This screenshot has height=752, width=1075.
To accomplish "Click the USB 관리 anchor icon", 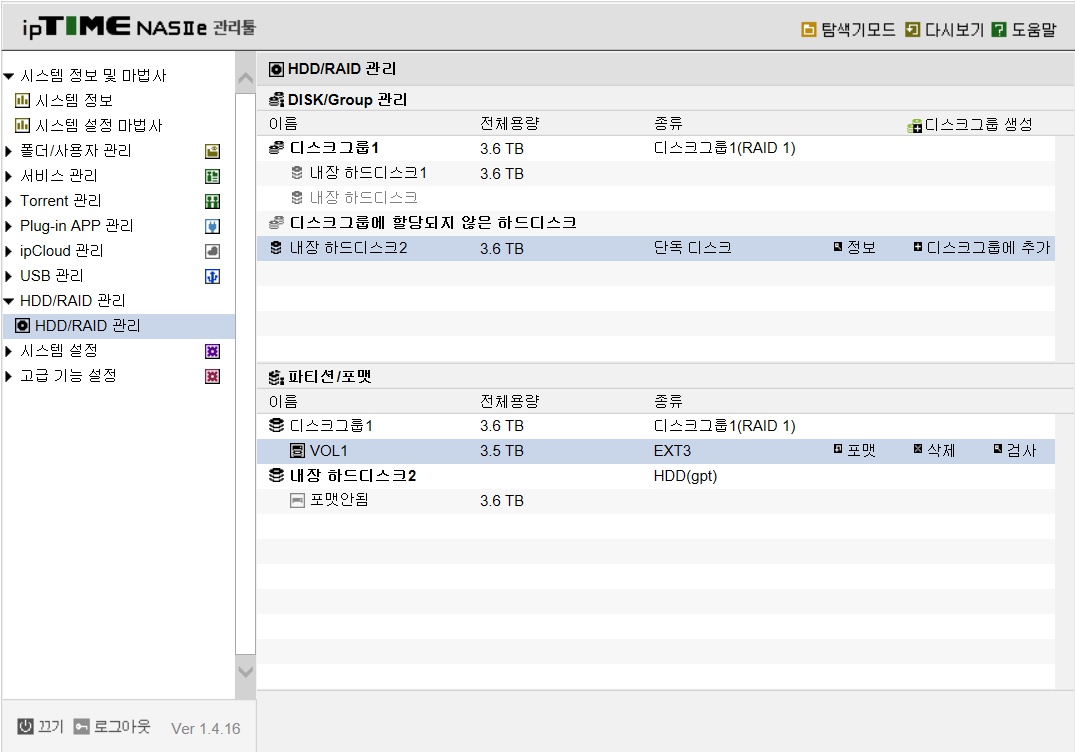I will pyautogui.click(x=213, y=276).
